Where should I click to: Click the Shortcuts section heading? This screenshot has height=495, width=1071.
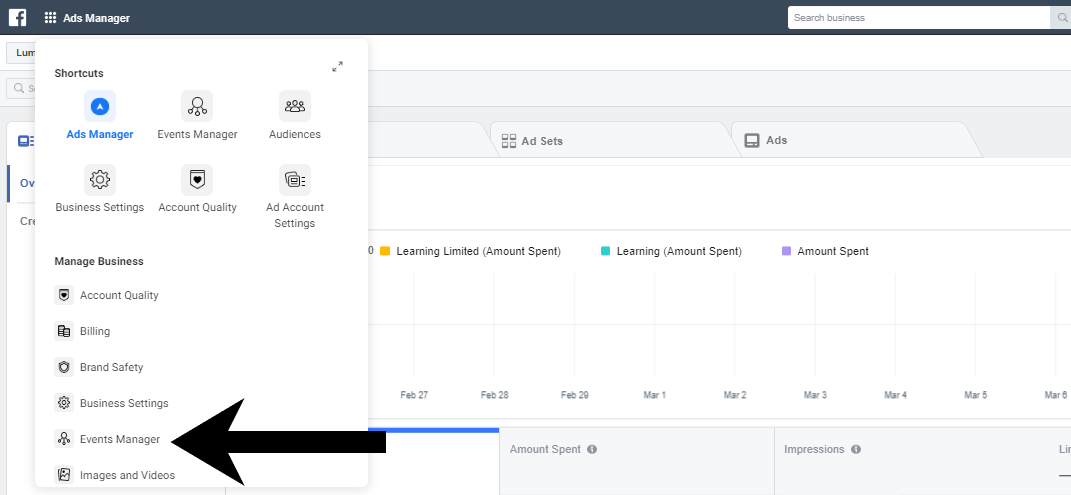(x=79, y=73)
